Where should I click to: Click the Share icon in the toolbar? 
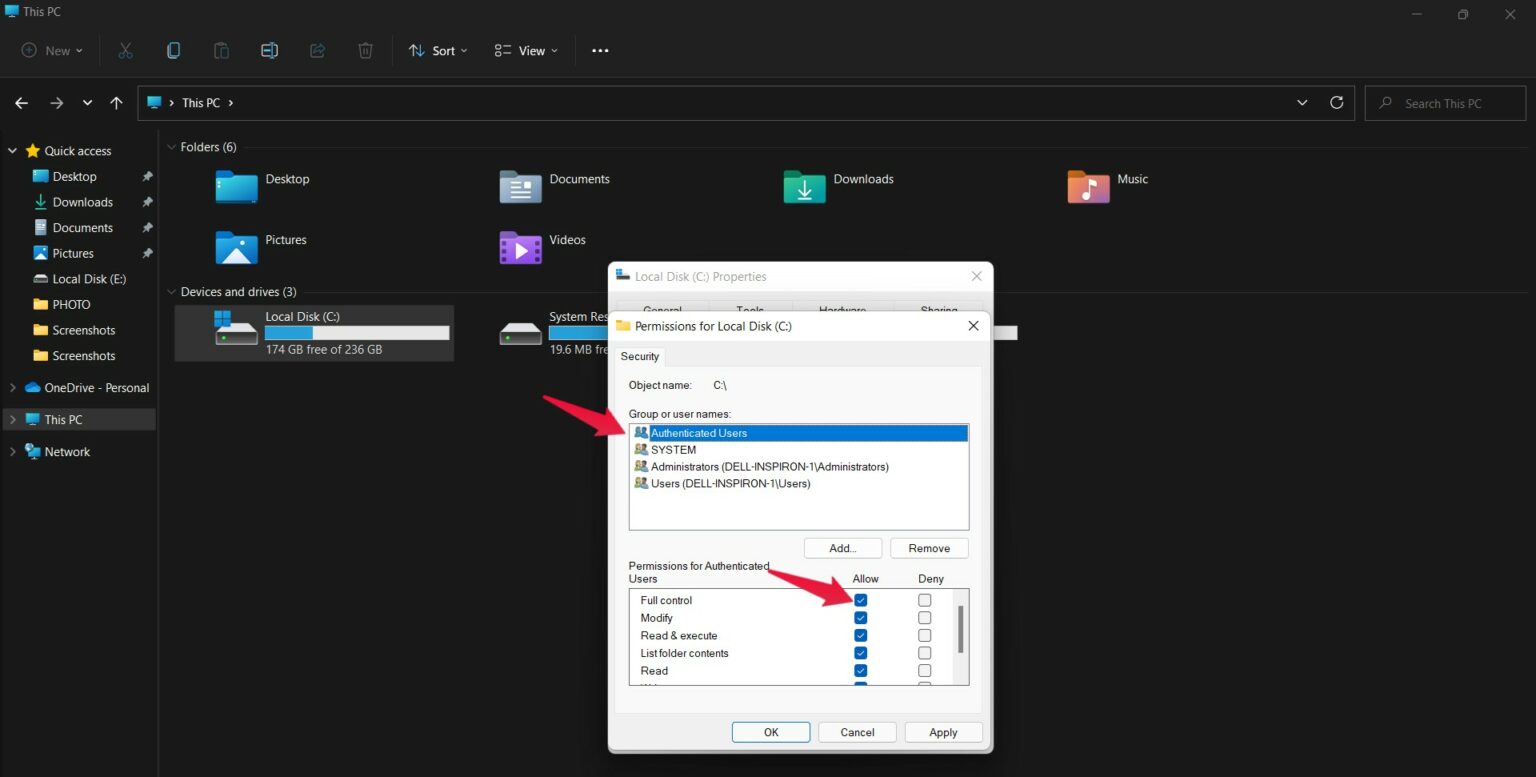click(x=317, y=50)
